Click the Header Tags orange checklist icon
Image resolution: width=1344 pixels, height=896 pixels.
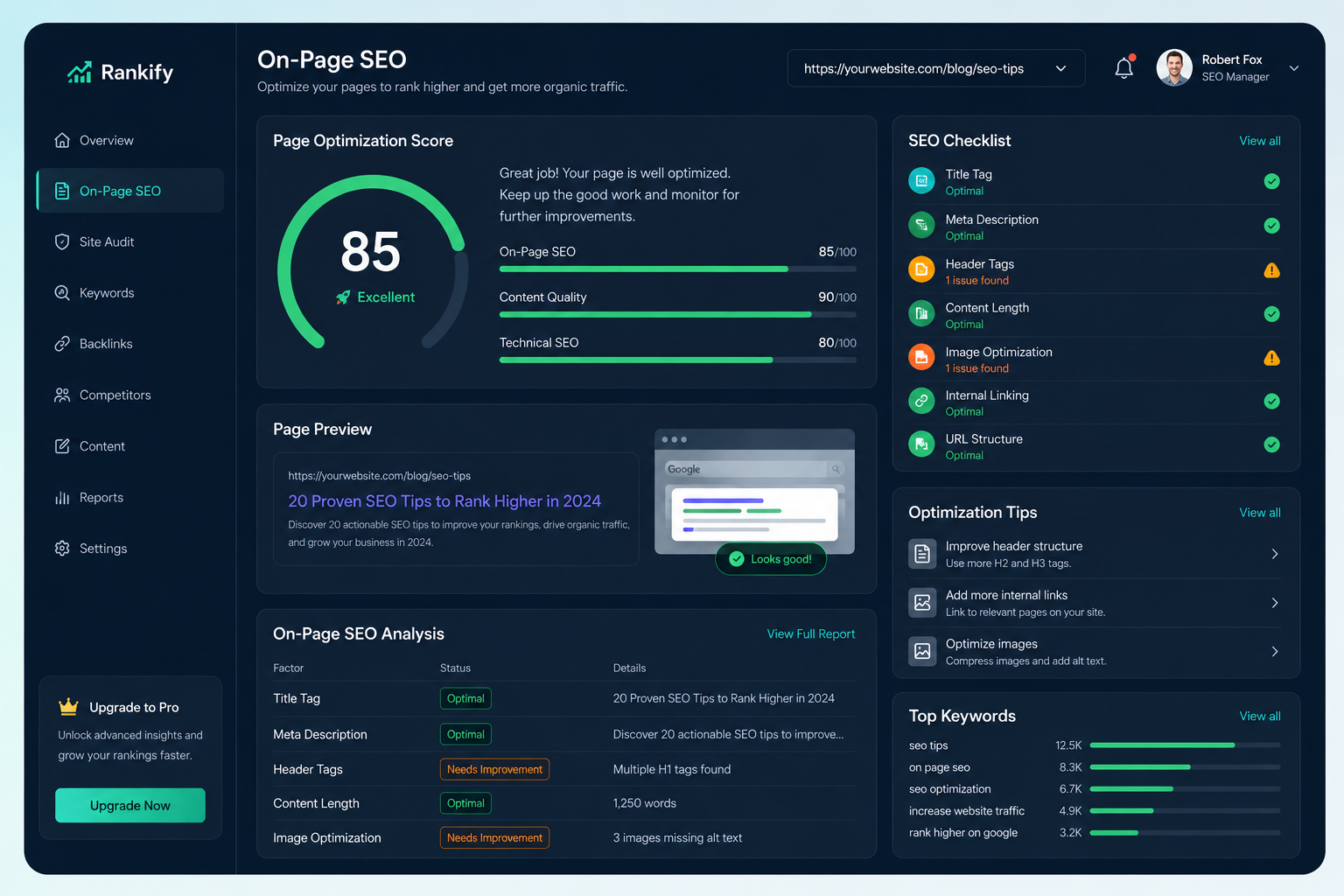pyautogui.click(x=921, y=269)
